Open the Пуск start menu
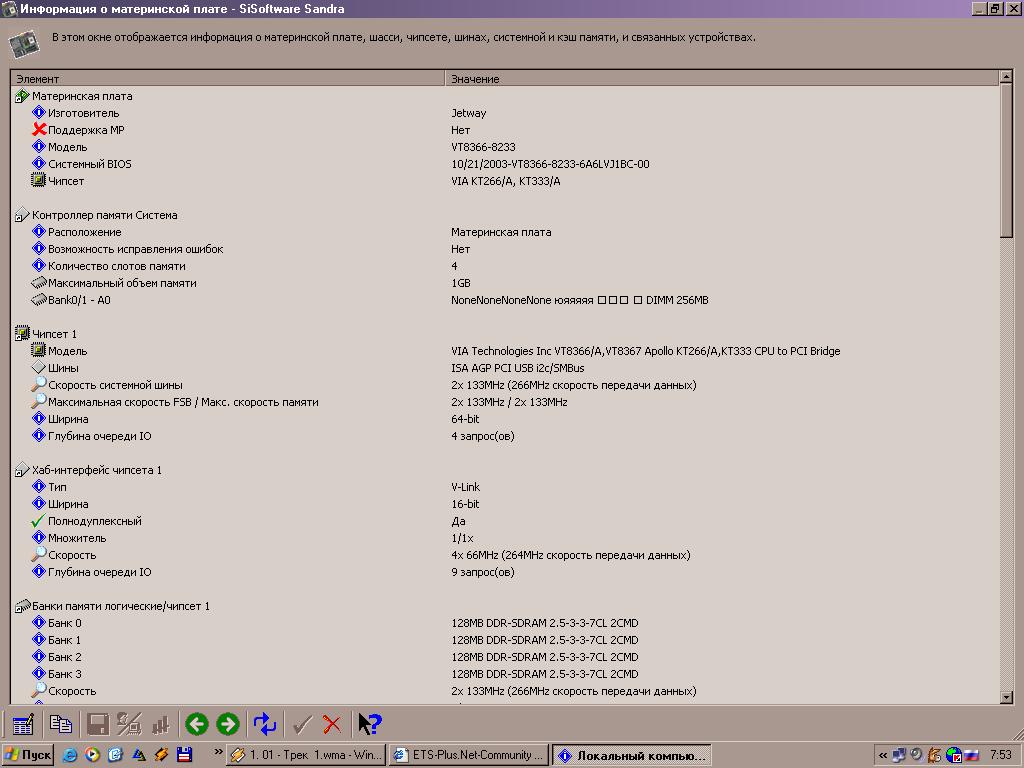 pyautogui.click(x=29, y=755)
